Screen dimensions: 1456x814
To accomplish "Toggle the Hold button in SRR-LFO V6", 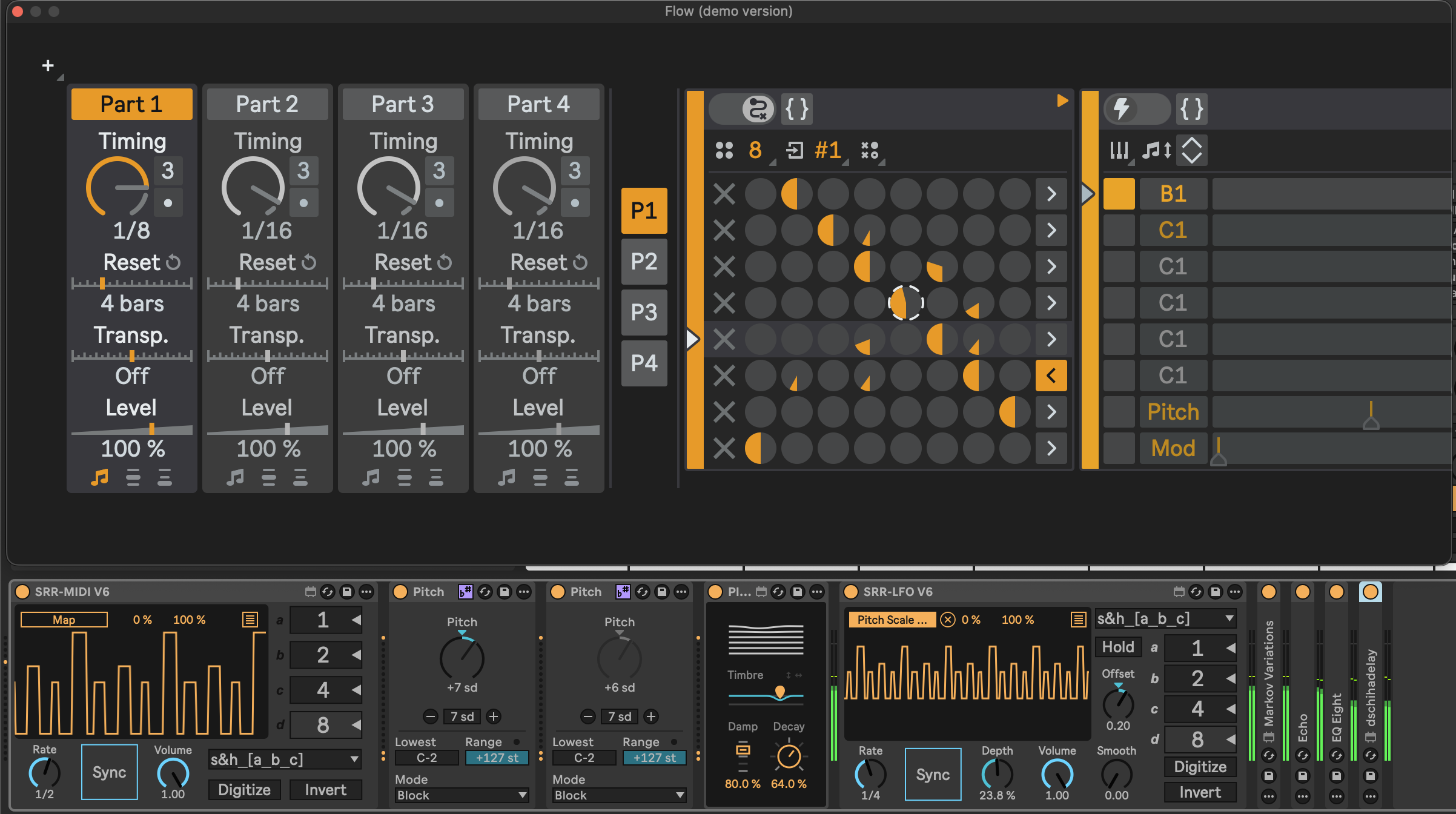I will point(1118,647).
